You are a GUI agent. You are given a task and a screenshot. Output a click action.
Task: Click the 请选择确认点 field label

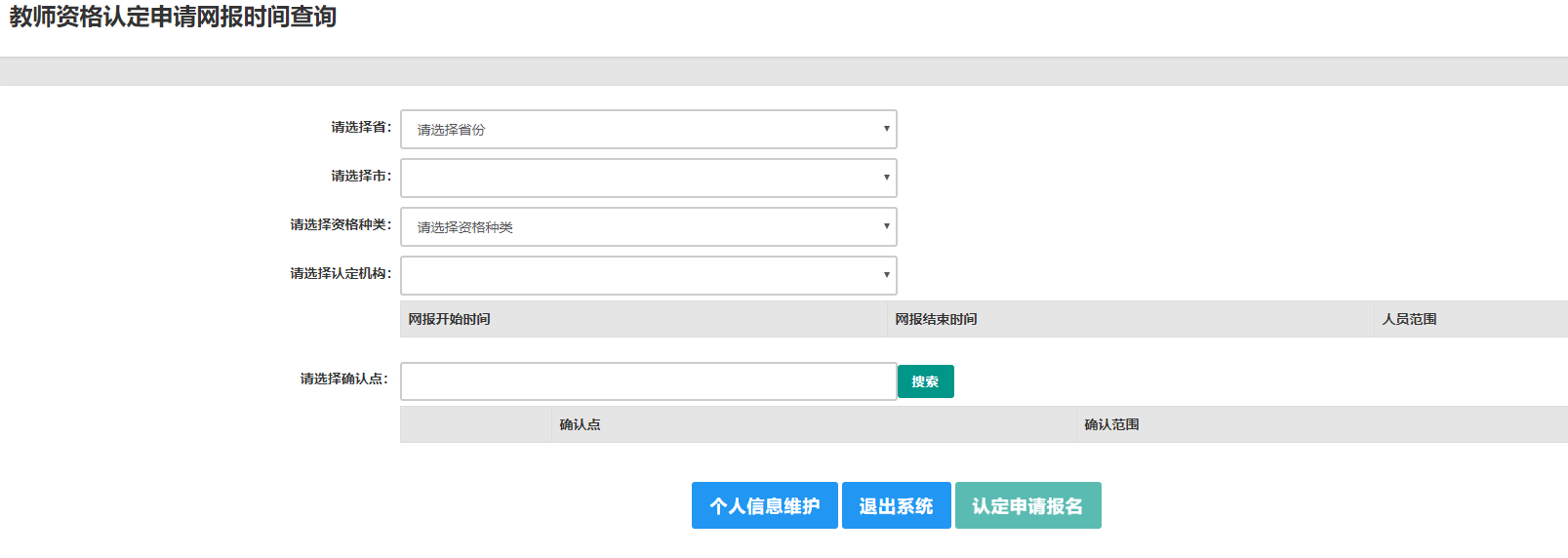click(343, 379)
